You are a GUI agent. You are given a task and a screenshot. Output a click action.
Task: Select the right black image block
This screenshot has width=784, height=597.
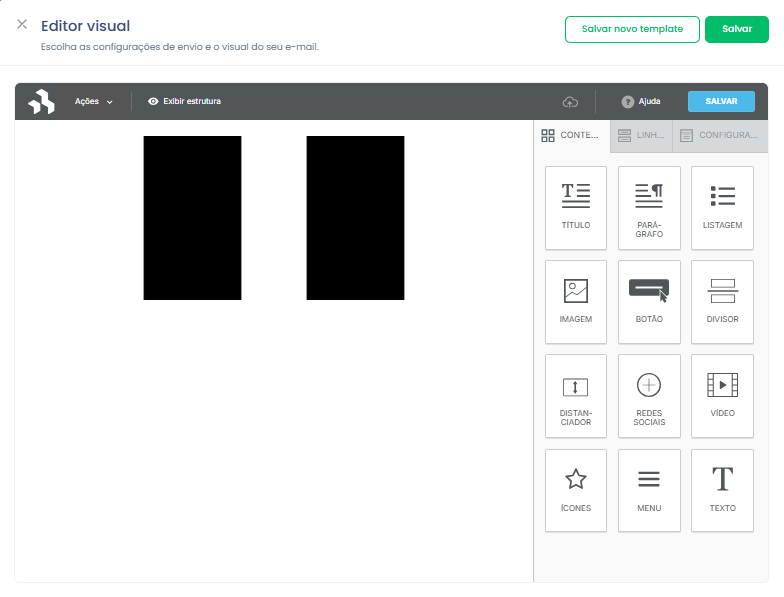pyautogui.click(x=356, y=218)
